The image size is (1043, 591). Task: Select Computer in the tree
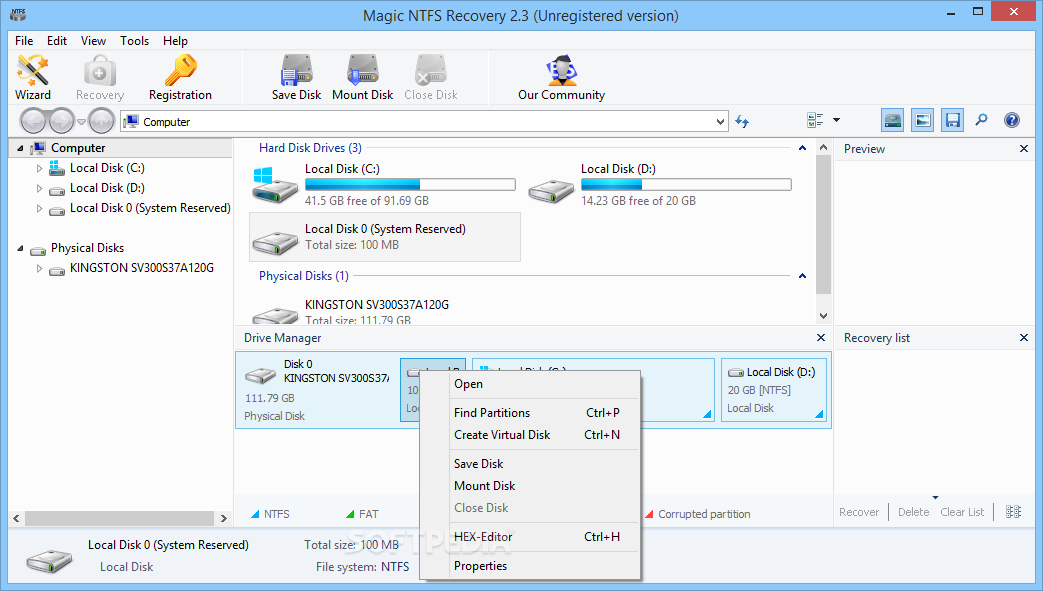pos(78,148)
